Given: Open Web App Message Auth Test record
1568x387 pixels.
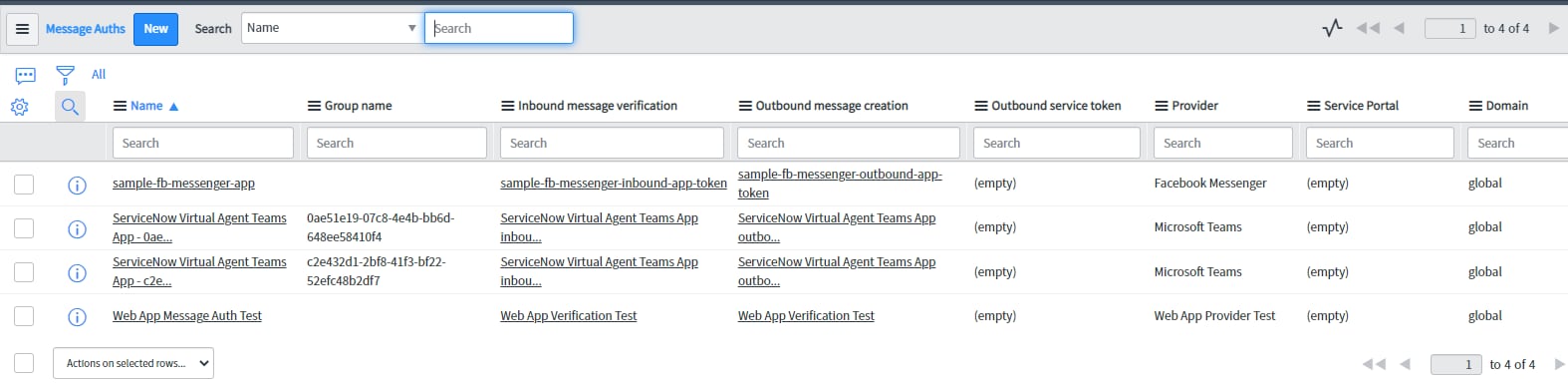Looking at the screenshot, I should [187, 316].
